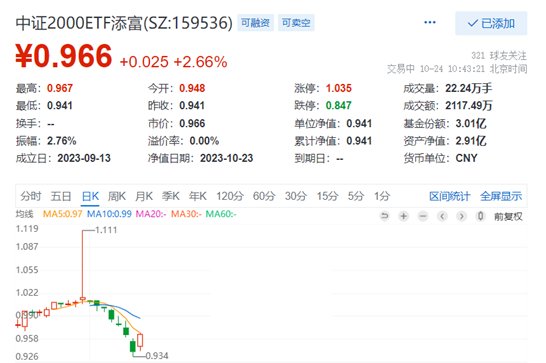Click the 已添加 watchlist button

pos(491,23)
